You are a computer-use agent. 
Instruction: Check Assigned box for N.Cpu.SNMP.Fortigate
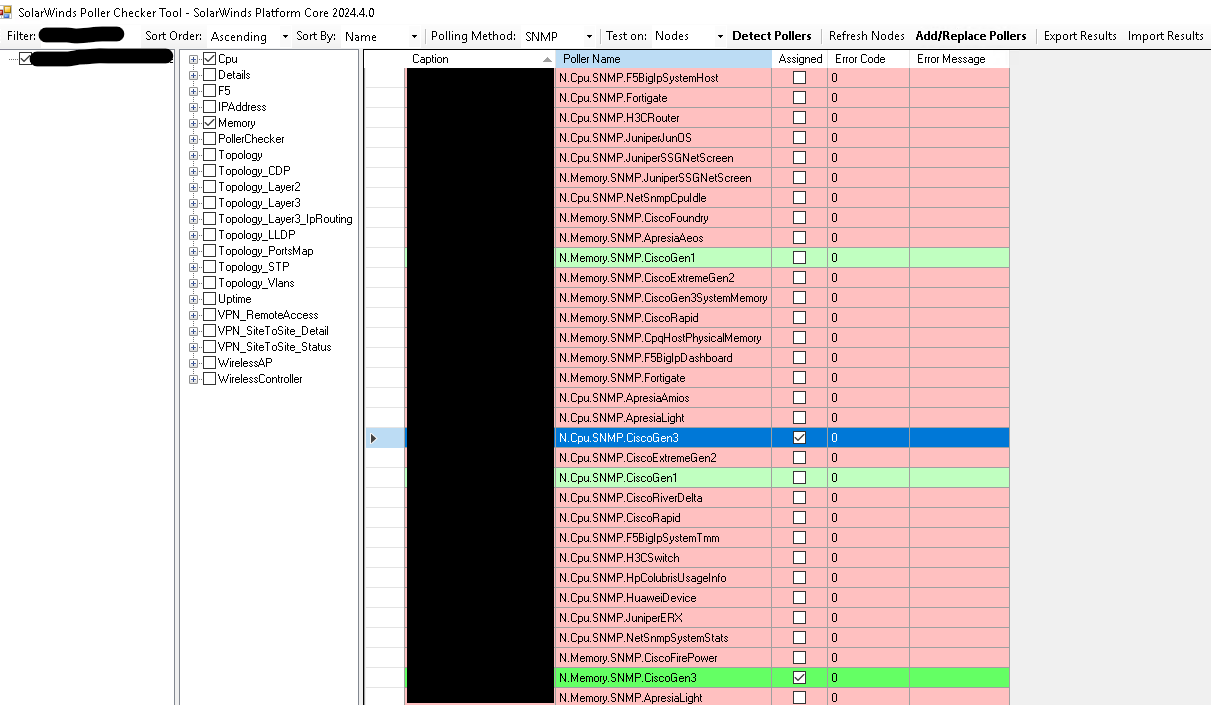click(799, 98)
